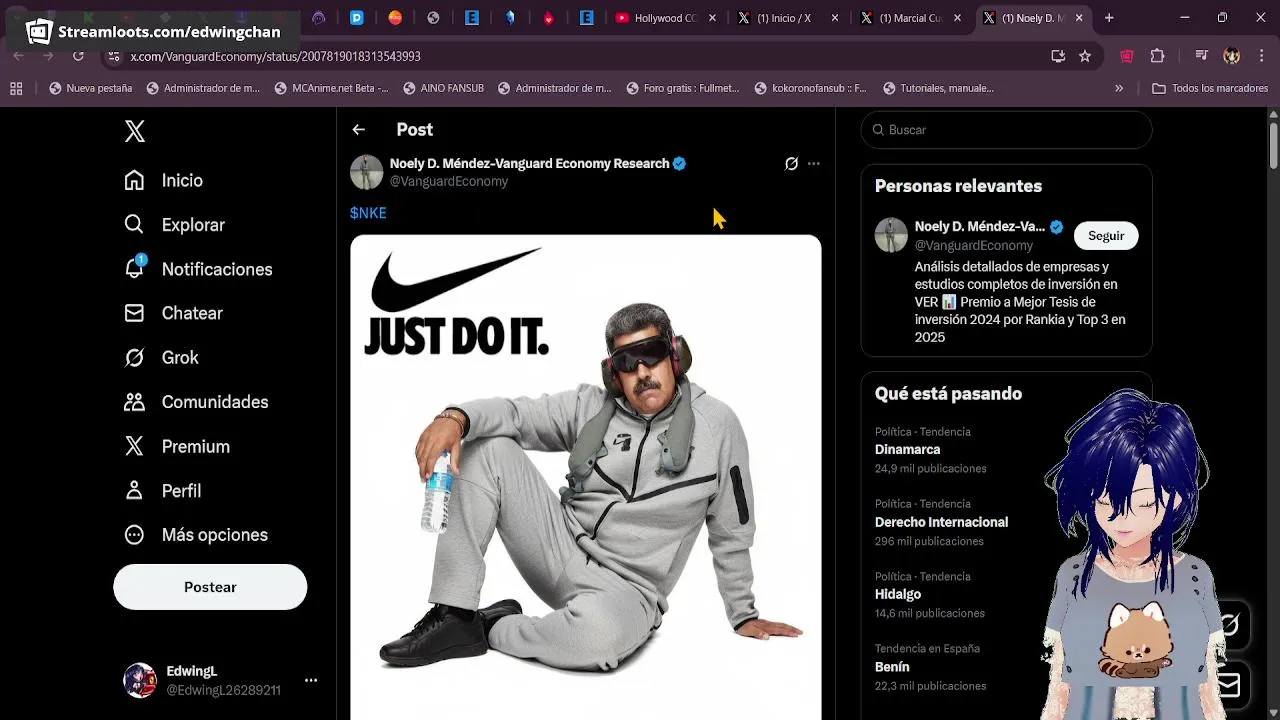Open the @VanguardEconomy handle in post
The width and height of the screenshot is (1280, 720).
pos(449,181)
